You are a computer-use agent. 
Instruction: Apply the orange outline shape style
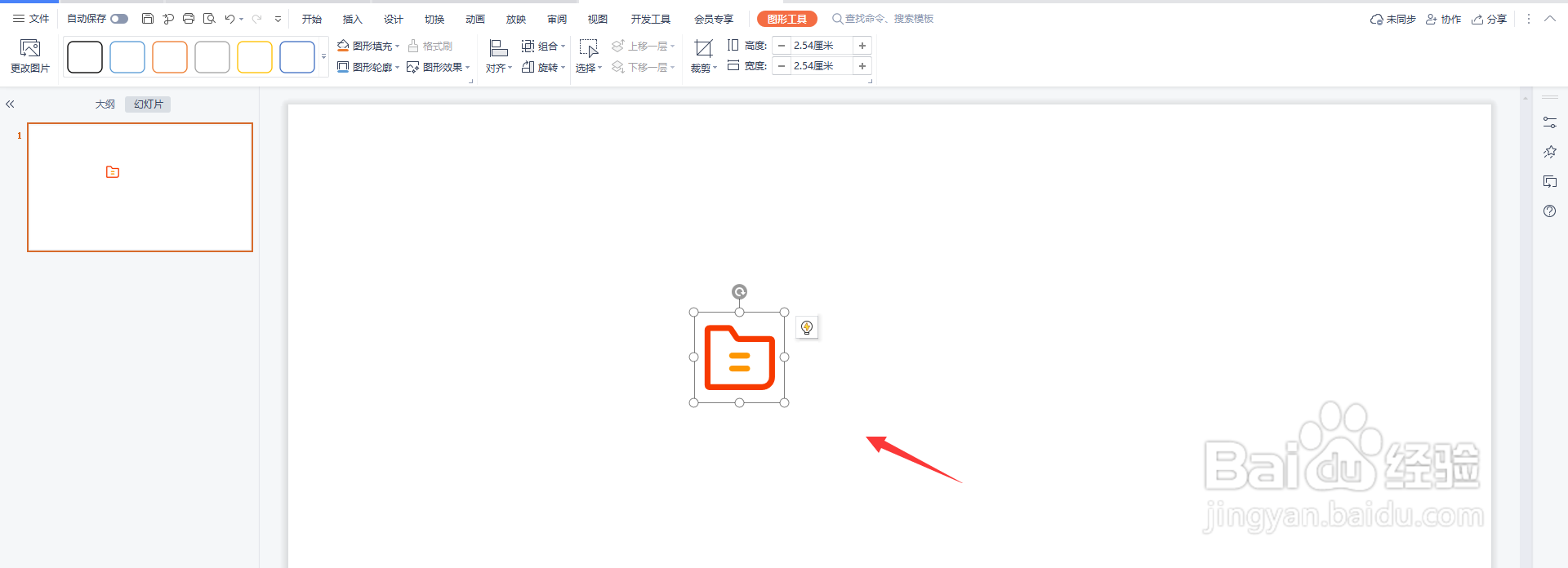pos(170,57)
